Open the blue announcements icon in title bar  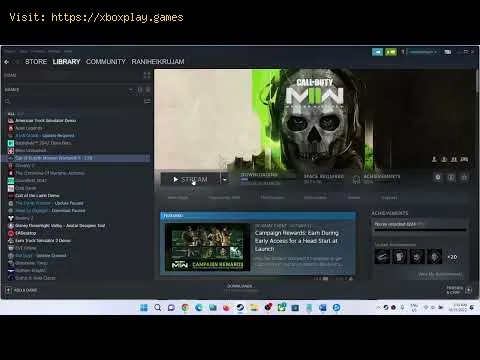tap(377, 52)
